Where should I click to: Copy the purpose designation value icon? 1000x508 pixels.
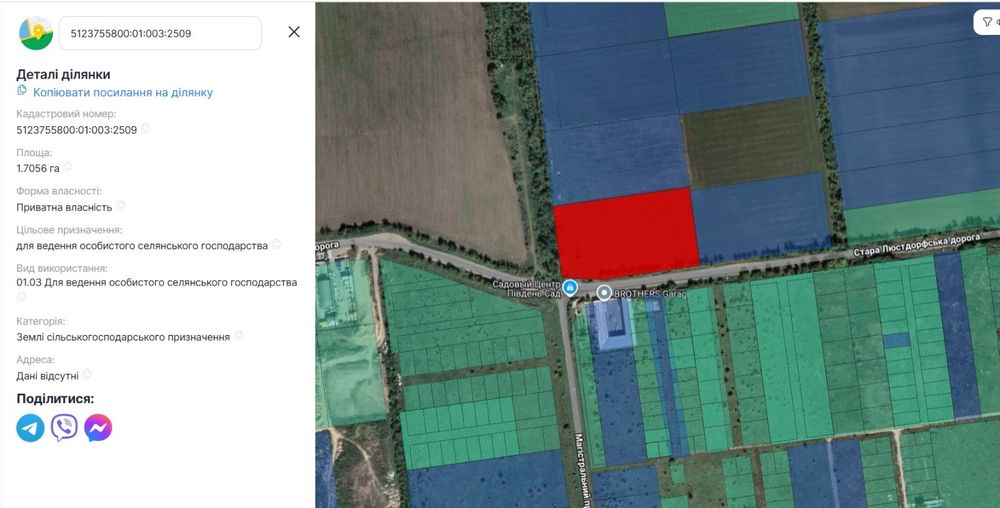click(x=276, y=244)
